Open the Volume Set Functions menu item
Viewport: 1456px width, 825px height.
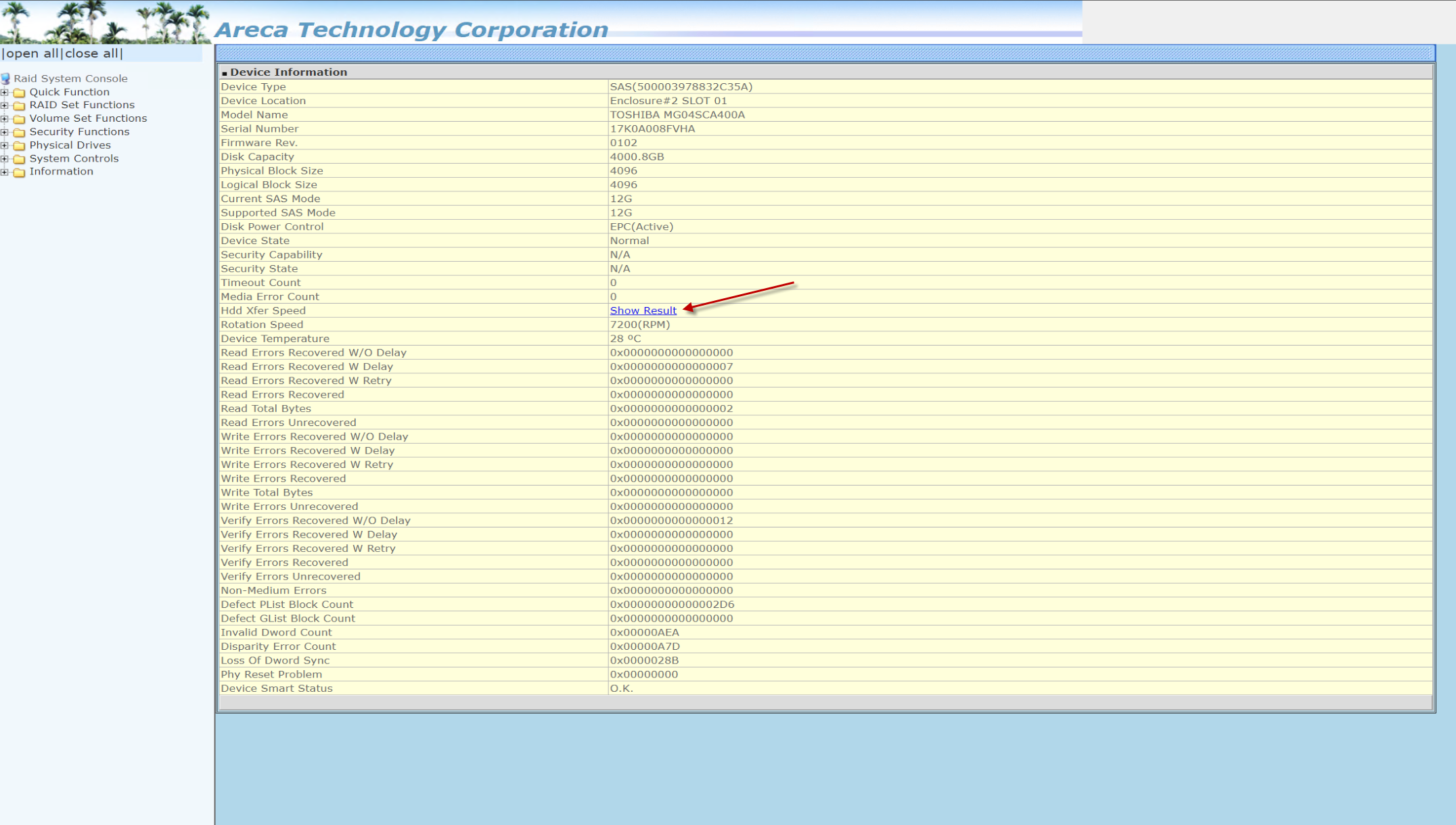pos(88,118)
